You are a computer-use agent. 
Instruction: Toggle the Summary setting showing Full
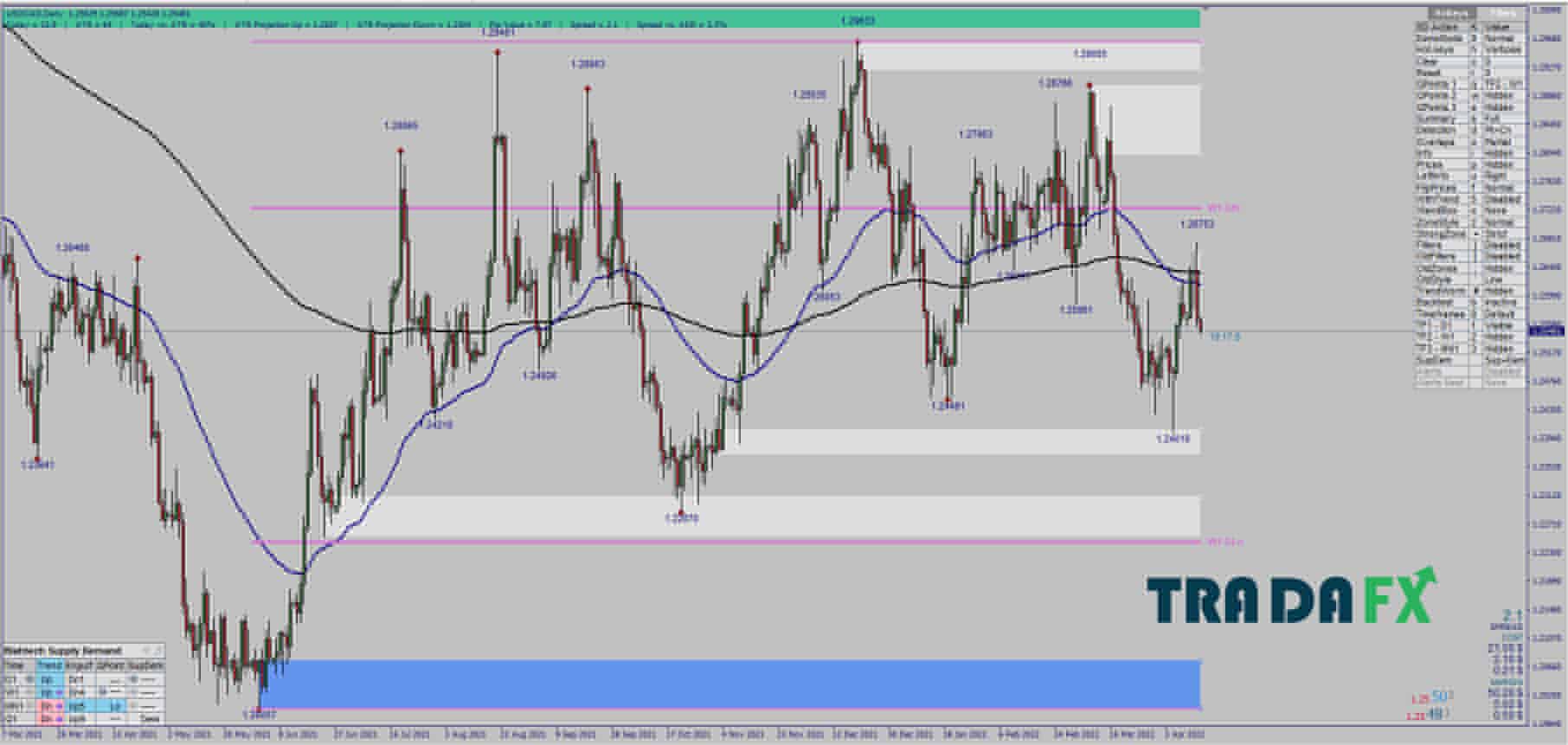coord(1469,119)
